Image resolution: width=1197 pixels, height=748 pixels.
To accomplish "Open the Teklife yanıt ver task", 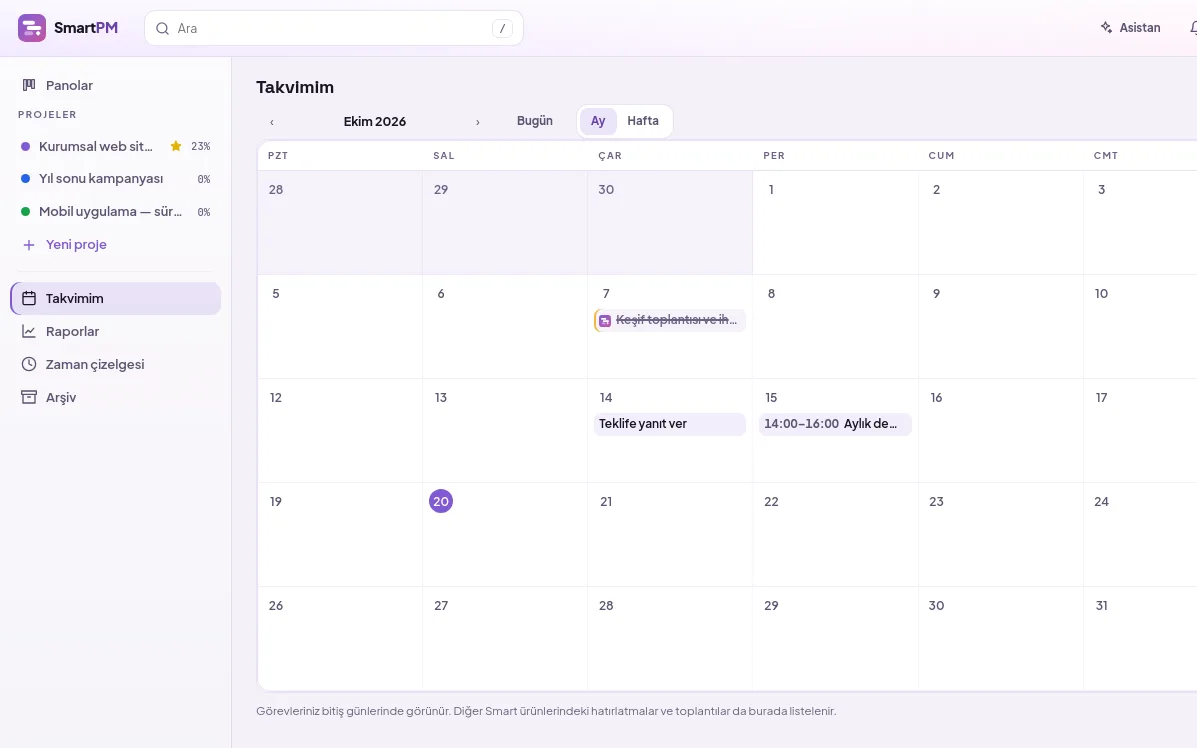I will coord(669,424).
